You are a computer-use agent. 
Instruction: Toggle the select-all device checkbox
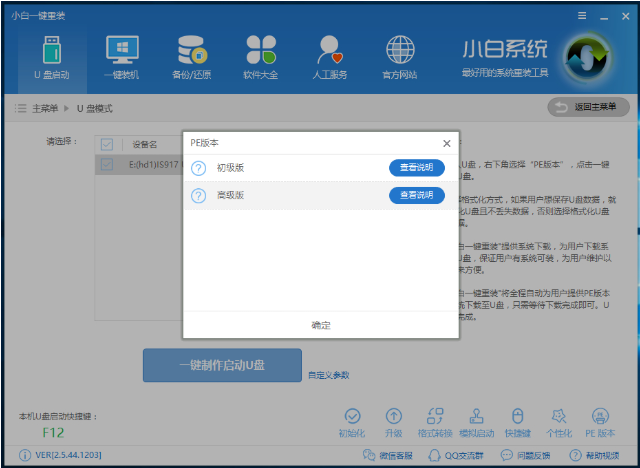tap(107, 144)
